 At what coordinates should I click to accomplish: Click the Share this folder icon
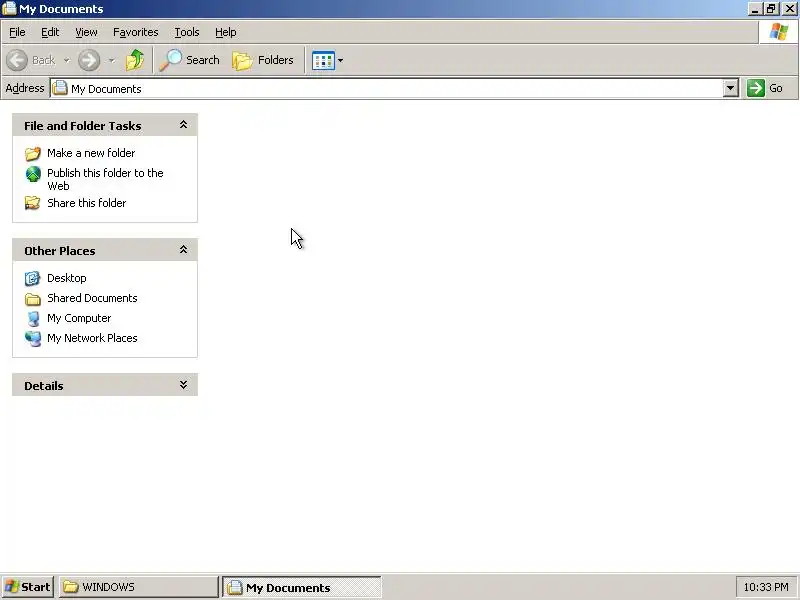pyautogui.click(x=33, y=203)
